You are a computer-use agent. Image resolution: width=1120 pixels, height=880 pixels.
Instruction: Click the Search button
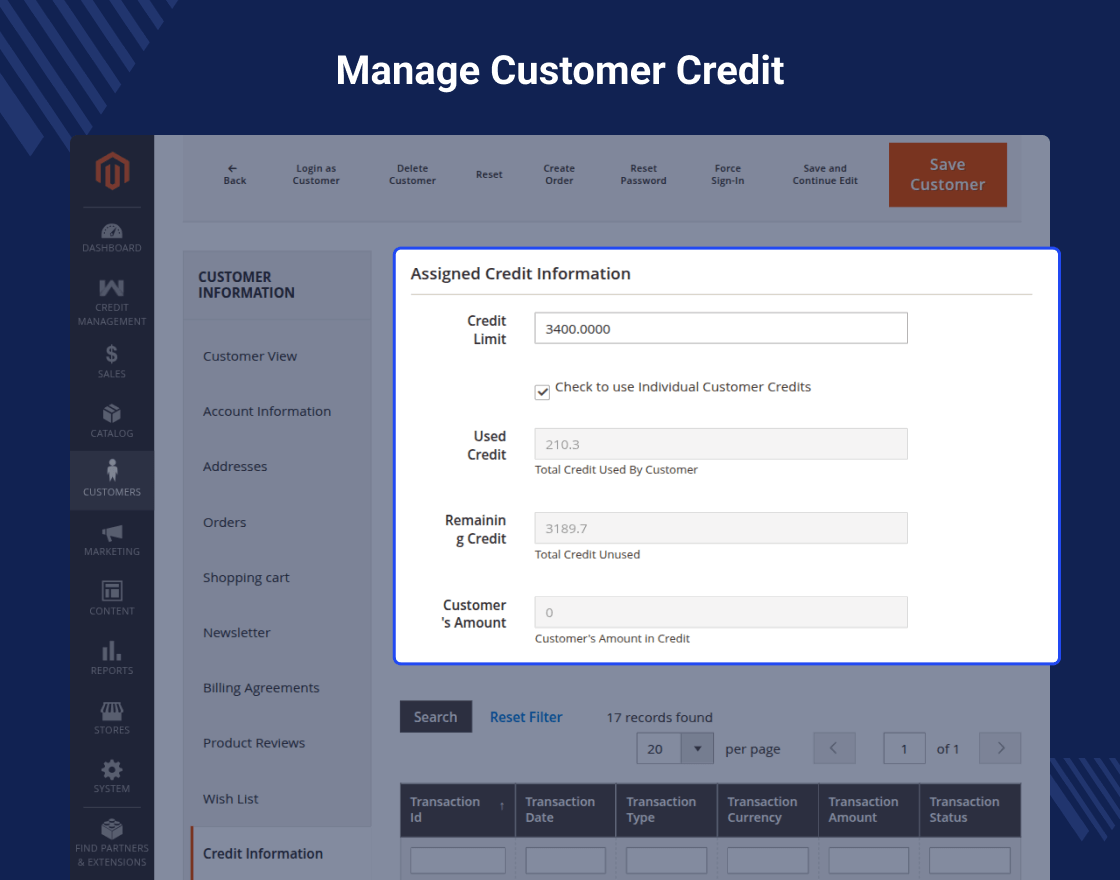click(x=436, y=716)
